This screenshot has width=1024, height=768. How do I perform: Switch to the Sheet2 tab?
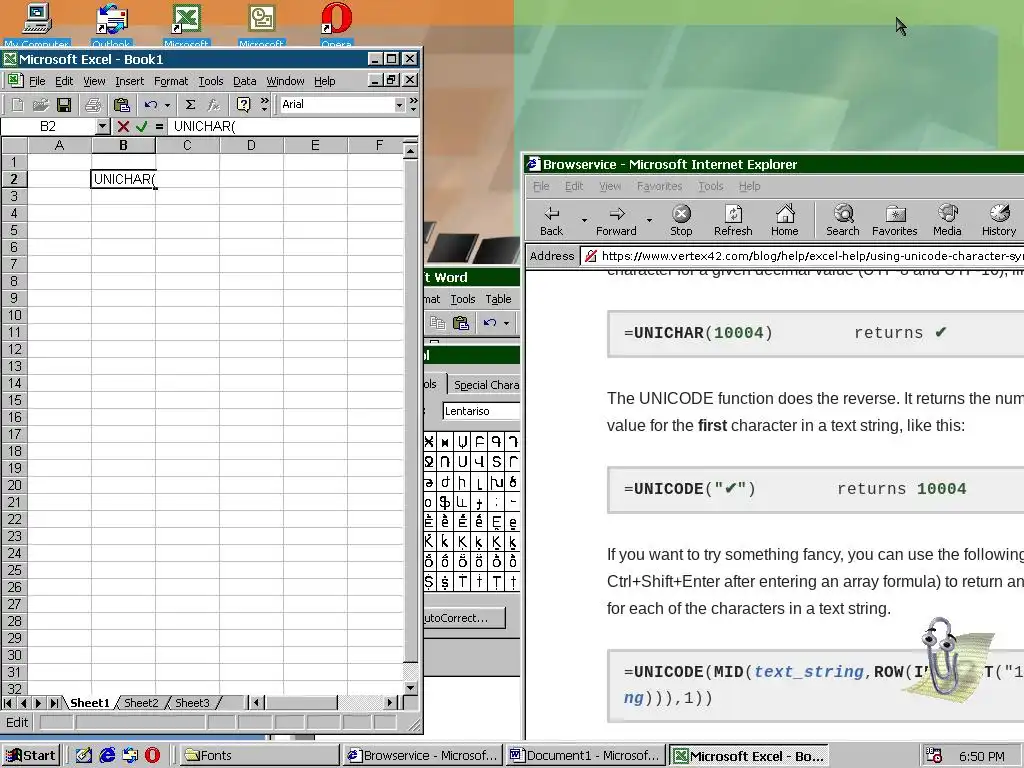(x=141, y=703)
